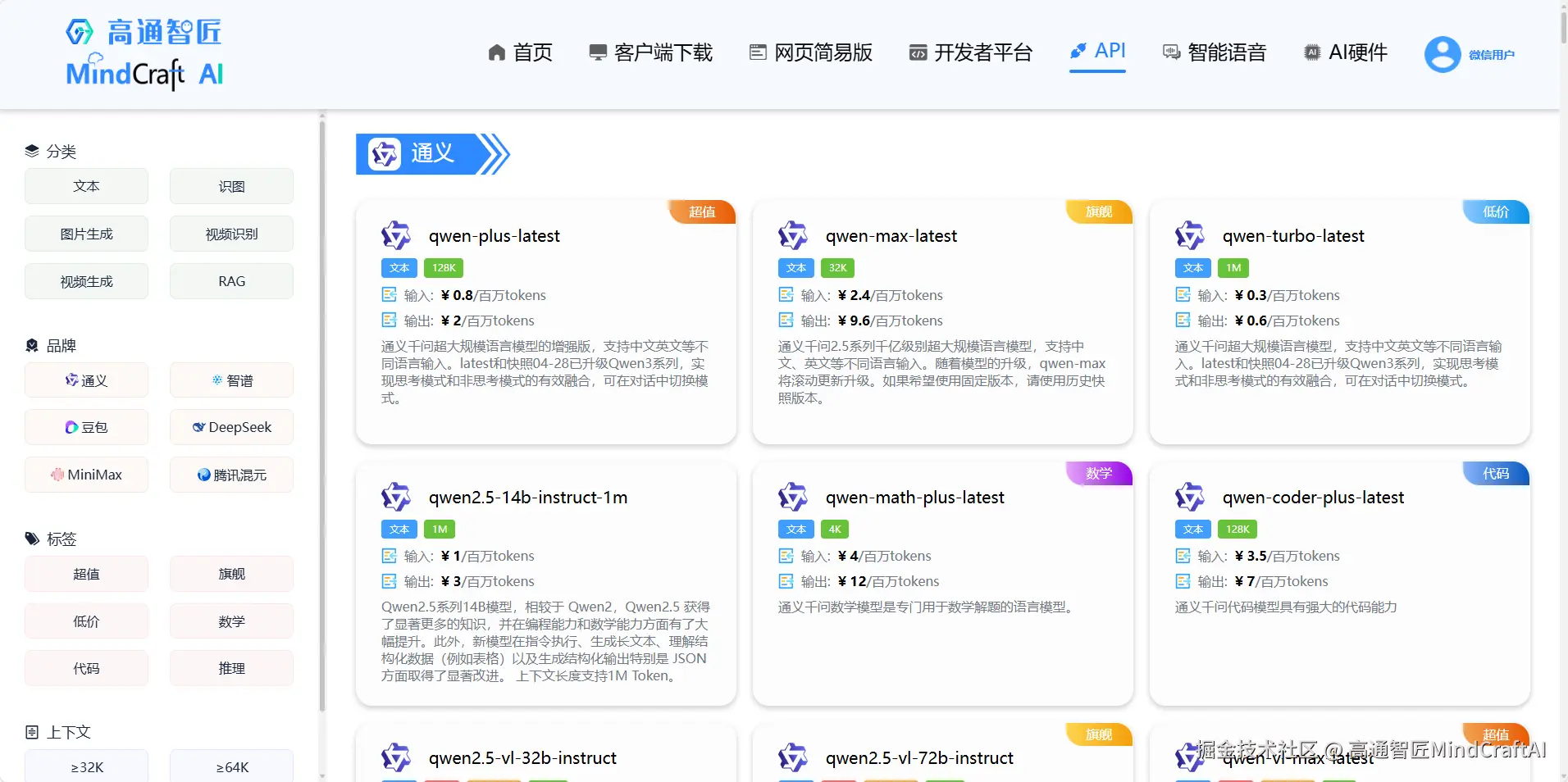This screenshot has height=782, width=1568.
Task: Select the API navigation tab
Action: click(1097, 51)
